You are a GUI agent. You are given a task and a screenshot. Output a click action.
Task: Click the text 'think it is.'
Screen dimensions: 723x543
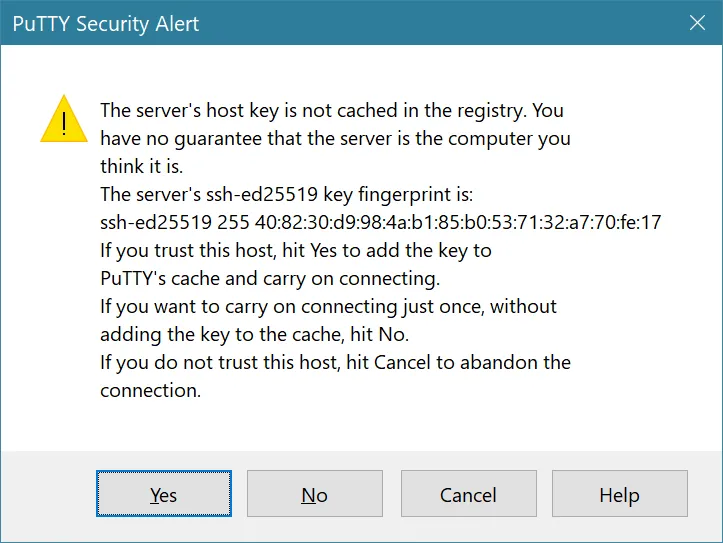click(142, 166)
